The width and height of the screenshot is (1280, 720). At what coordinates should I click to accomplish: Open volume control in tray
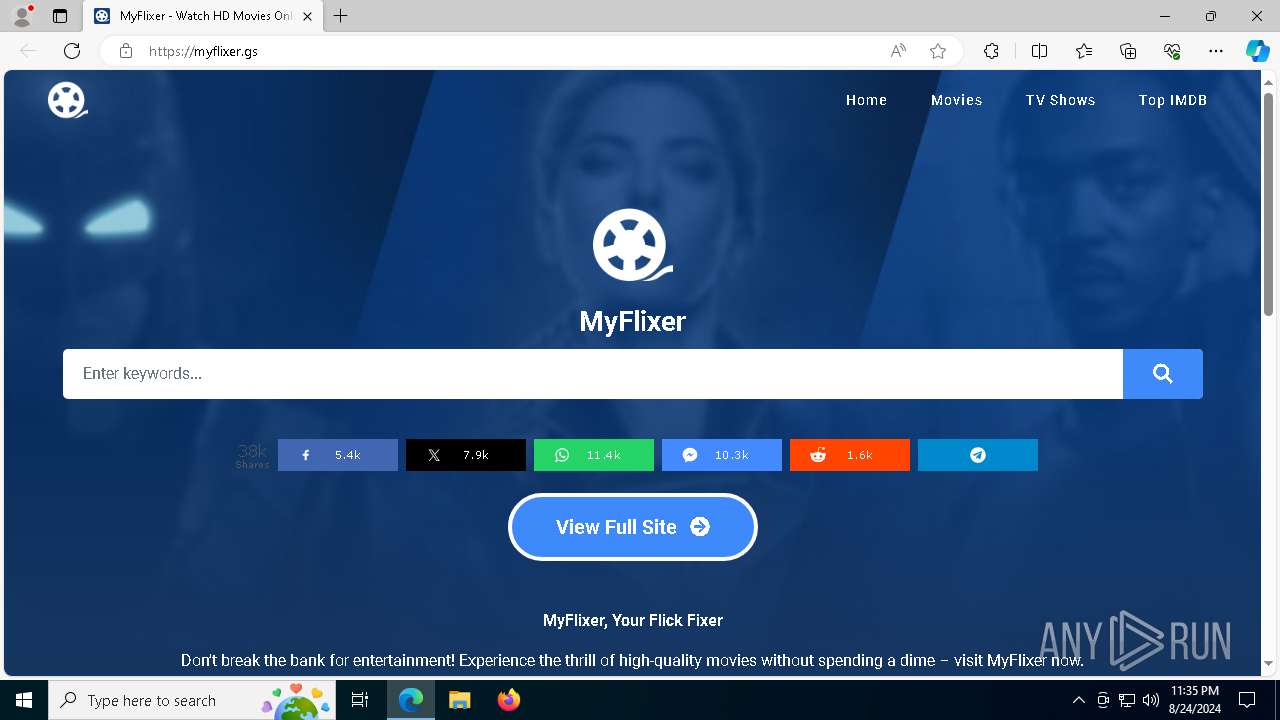click(x=1151, y=700)
